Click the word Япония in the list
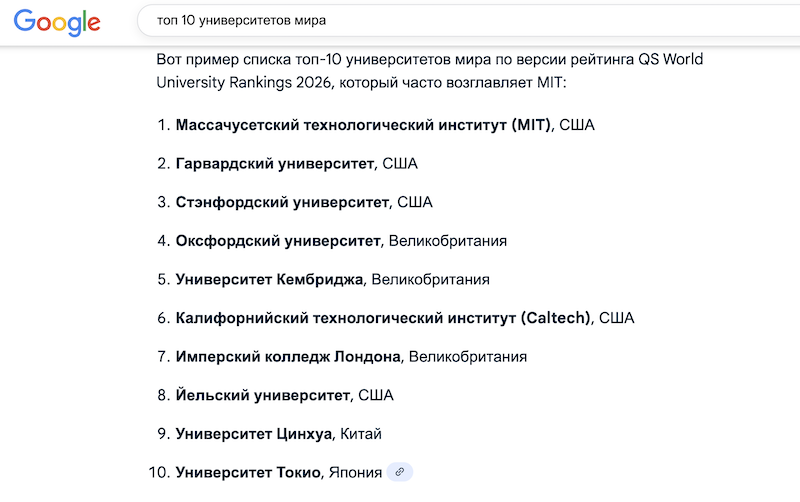Screen dimensions: 800x502 point(355,472)
